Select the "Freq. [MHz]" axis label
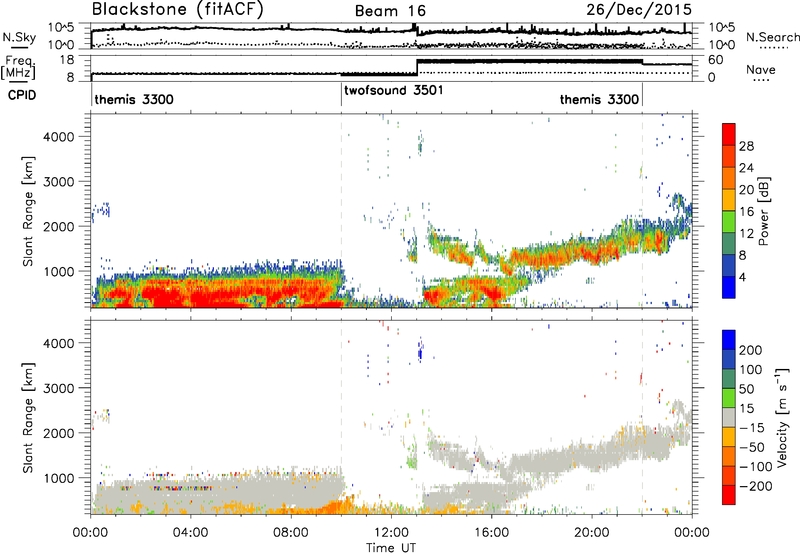800x554 pixels. [x=19, y=68]
